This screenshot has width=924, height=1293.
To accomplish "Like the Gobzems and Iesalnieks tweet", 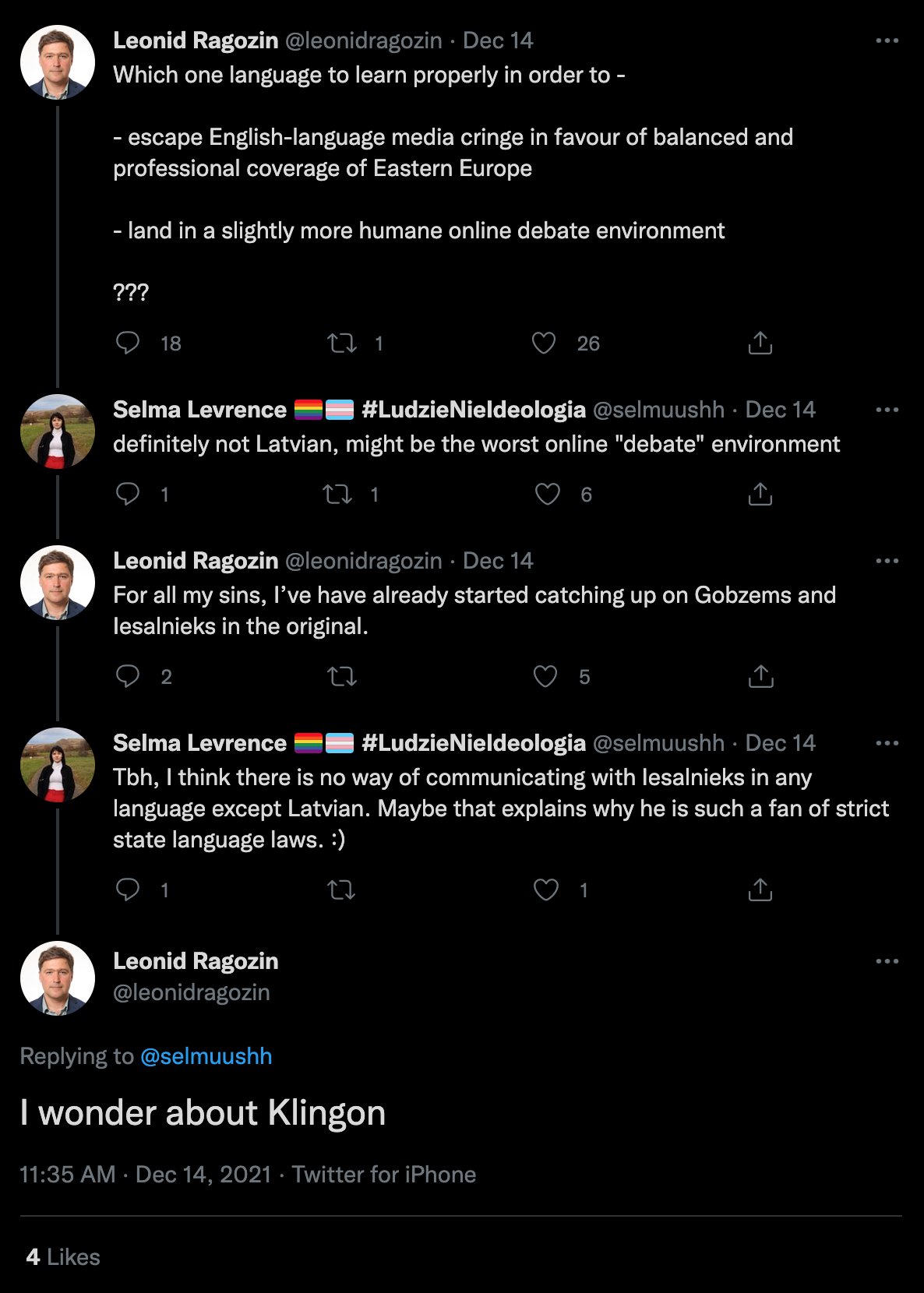I will (545, 676).
